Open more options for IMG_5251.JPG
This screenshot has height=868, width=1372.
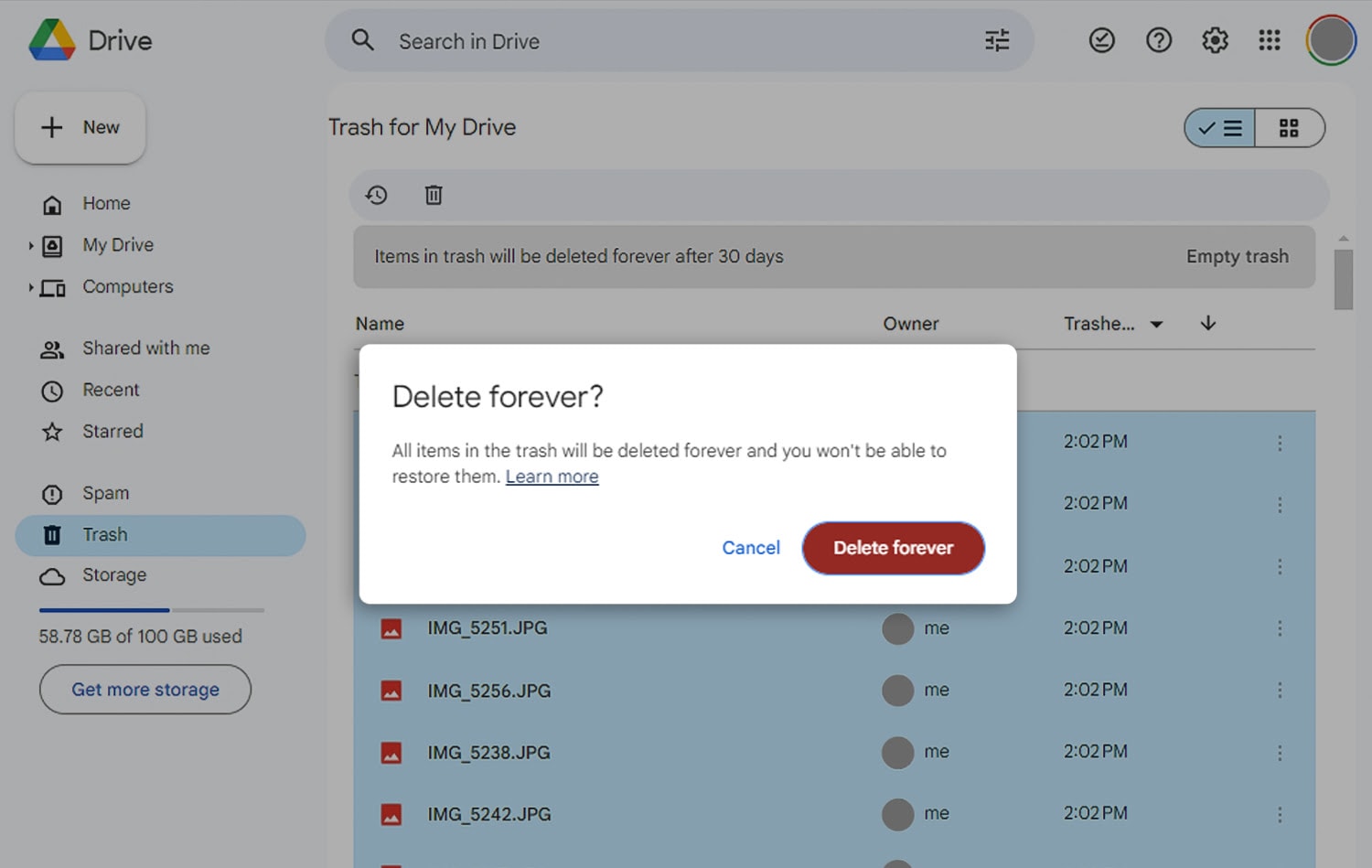(1280, 628)
